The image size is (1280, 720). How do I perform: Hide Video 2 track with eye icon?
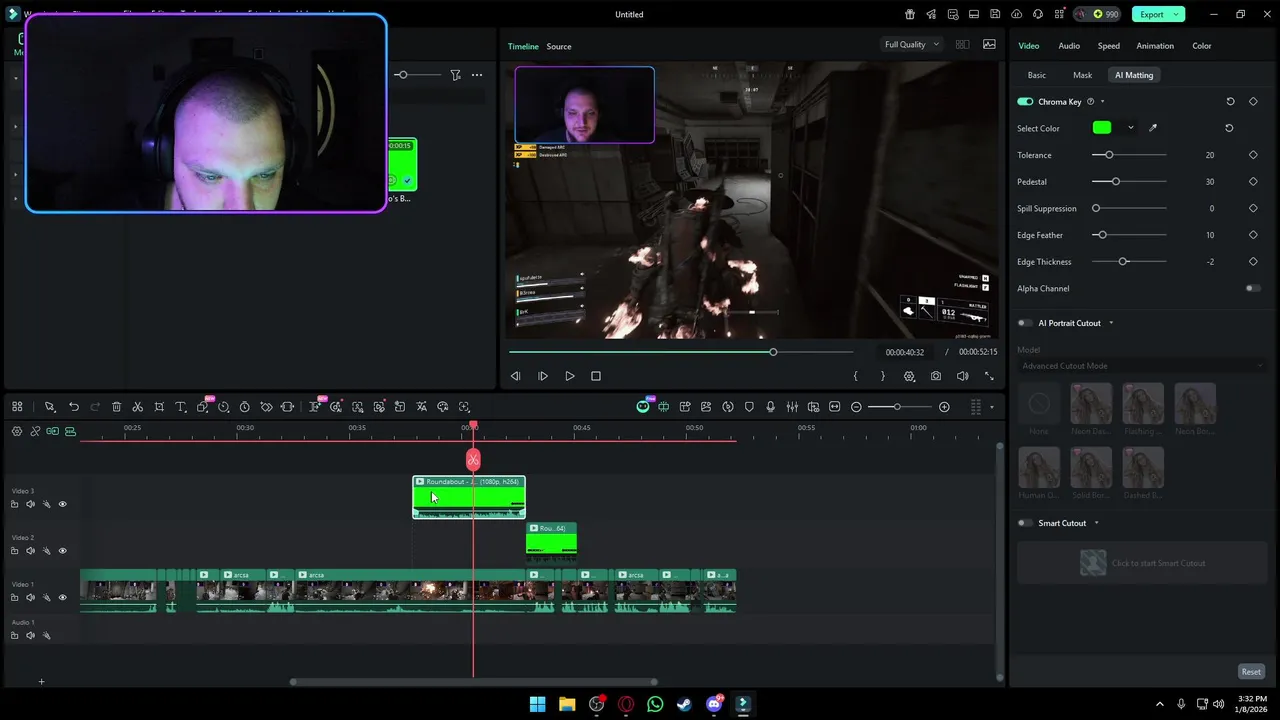[x=62, y=551]
